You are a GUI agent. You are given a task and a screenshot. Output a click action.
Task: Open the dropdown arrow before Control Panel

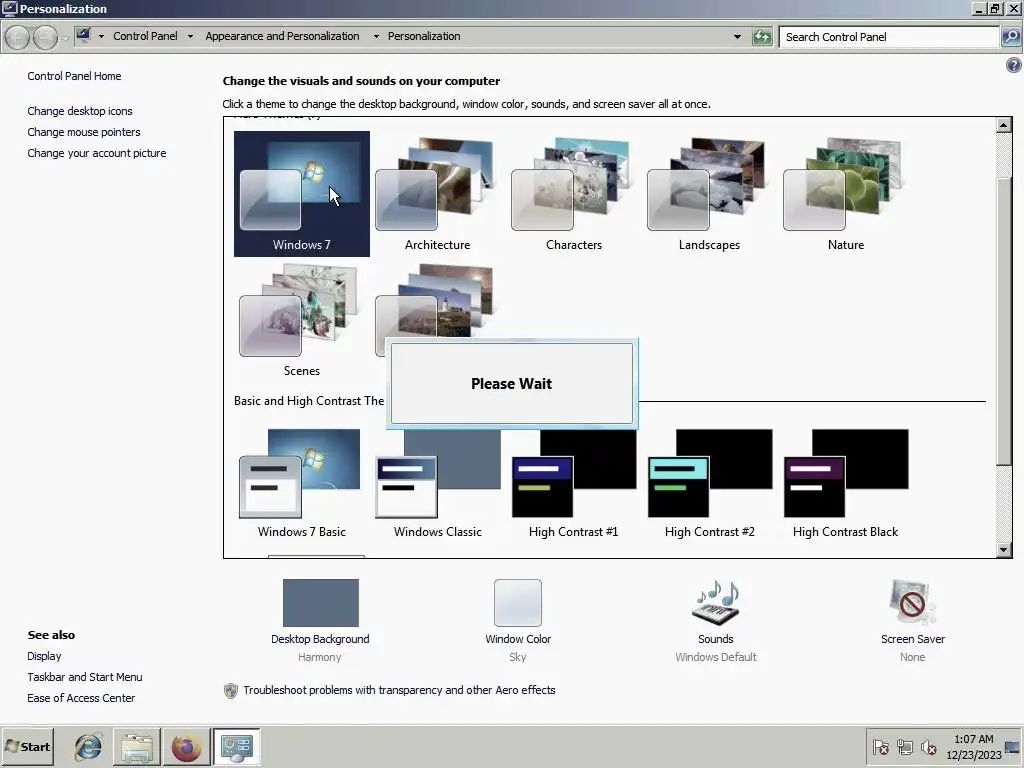pyautogui.click(x=101, y=37)
